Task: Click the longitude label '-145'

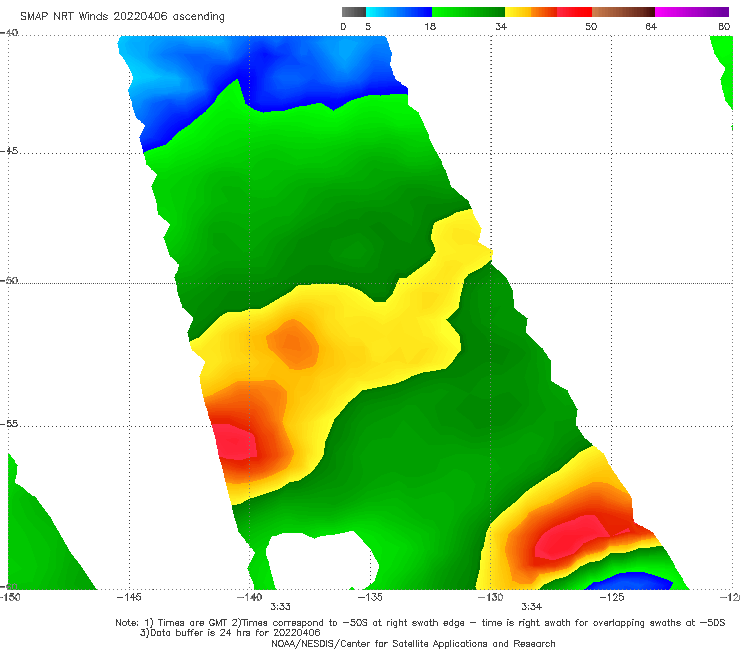Action: (129, 597)
